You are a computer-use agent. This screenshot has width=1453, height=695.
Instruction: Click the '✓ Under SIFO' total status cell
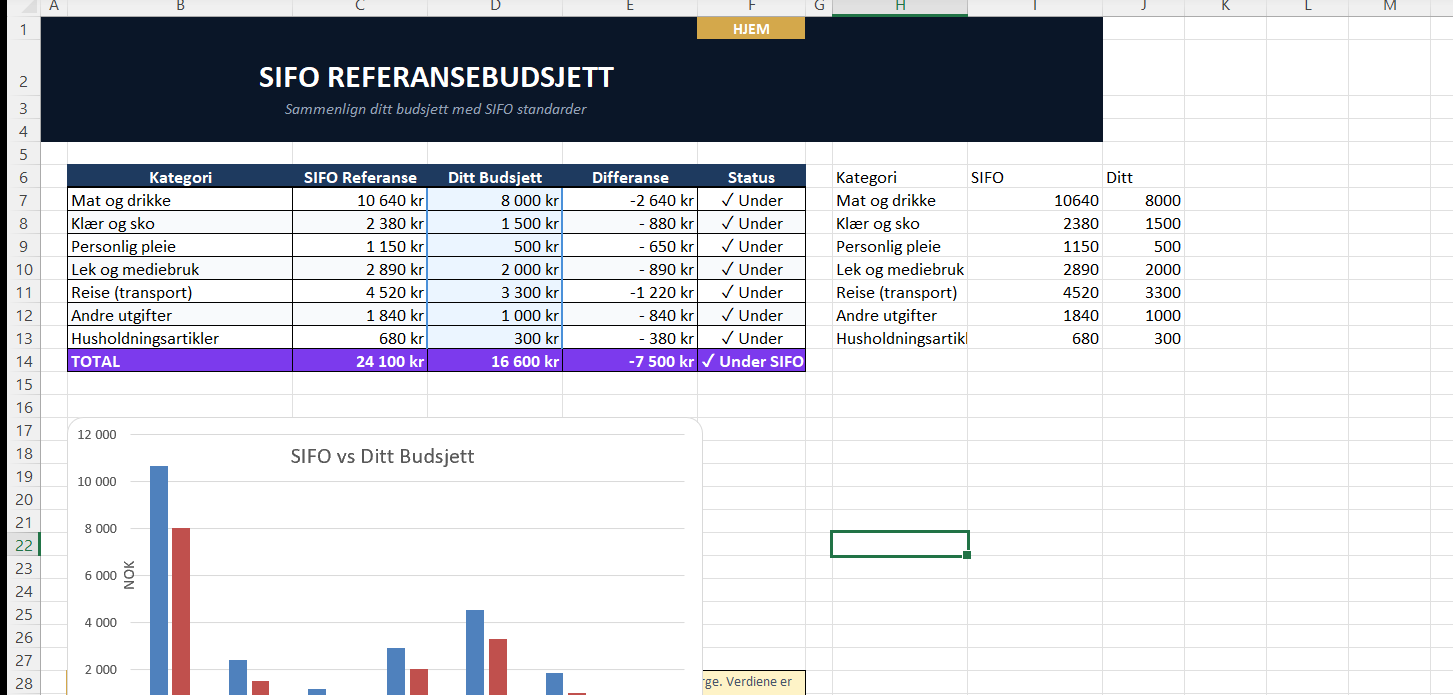point(751,361)
